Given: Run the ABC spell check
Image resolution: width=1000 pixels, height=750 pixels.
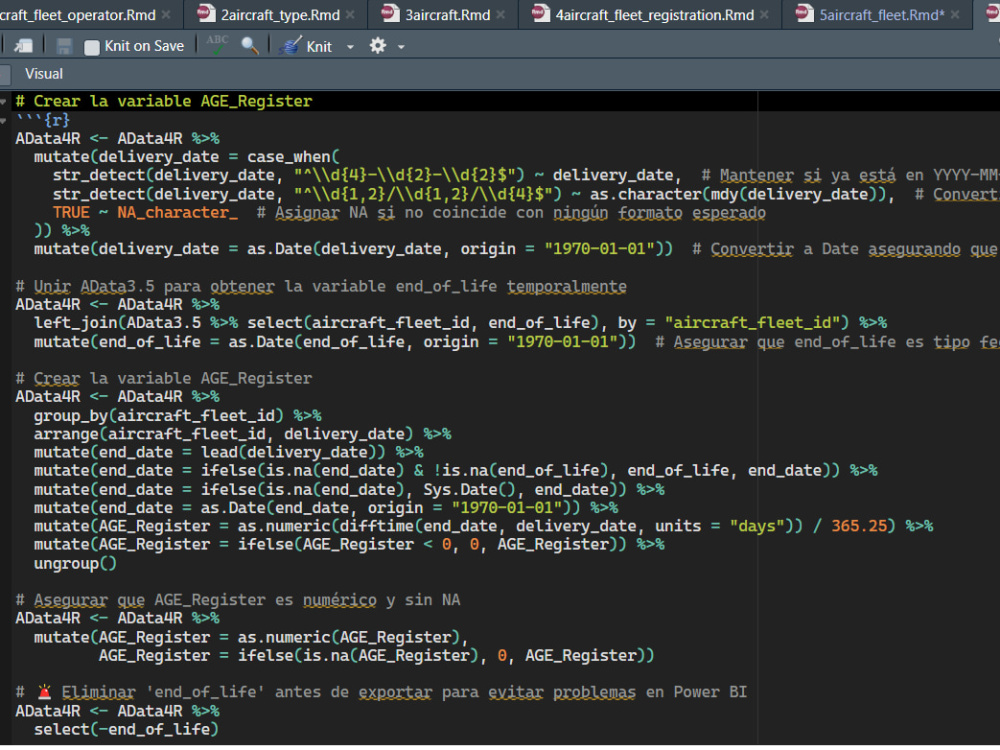Looking at the screenshot, I should pos(217,45).
